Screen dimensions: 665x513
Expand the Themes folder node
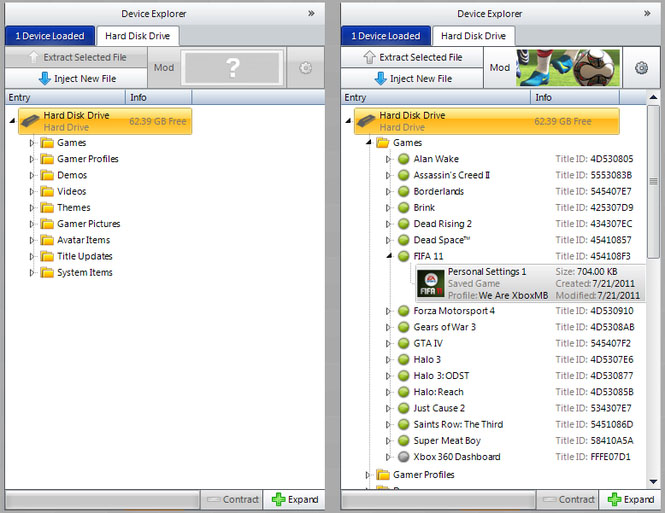coord(32,208)
